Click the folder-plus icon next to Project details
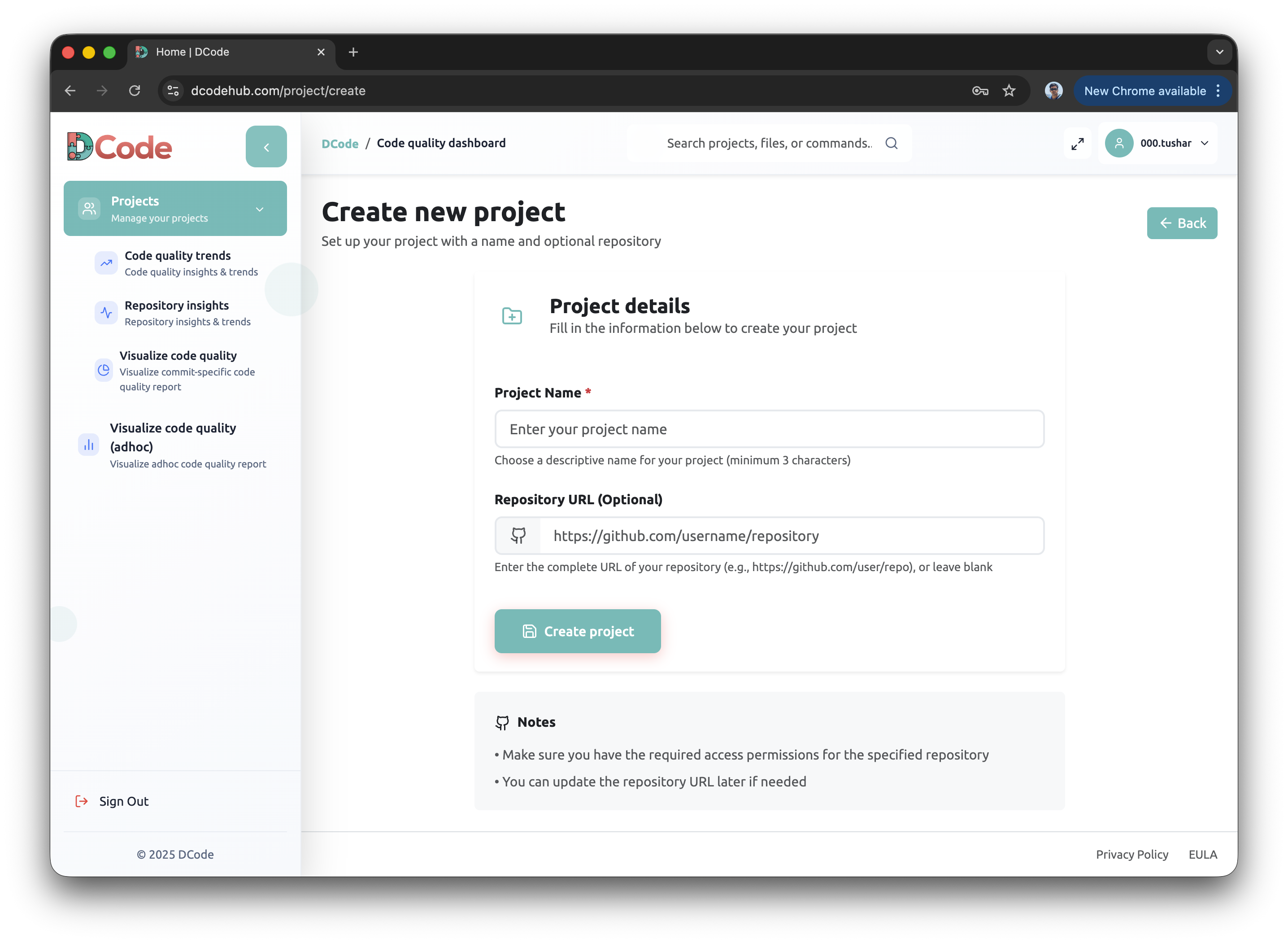Screen dimensions: 1288x943 coord(512,316)
